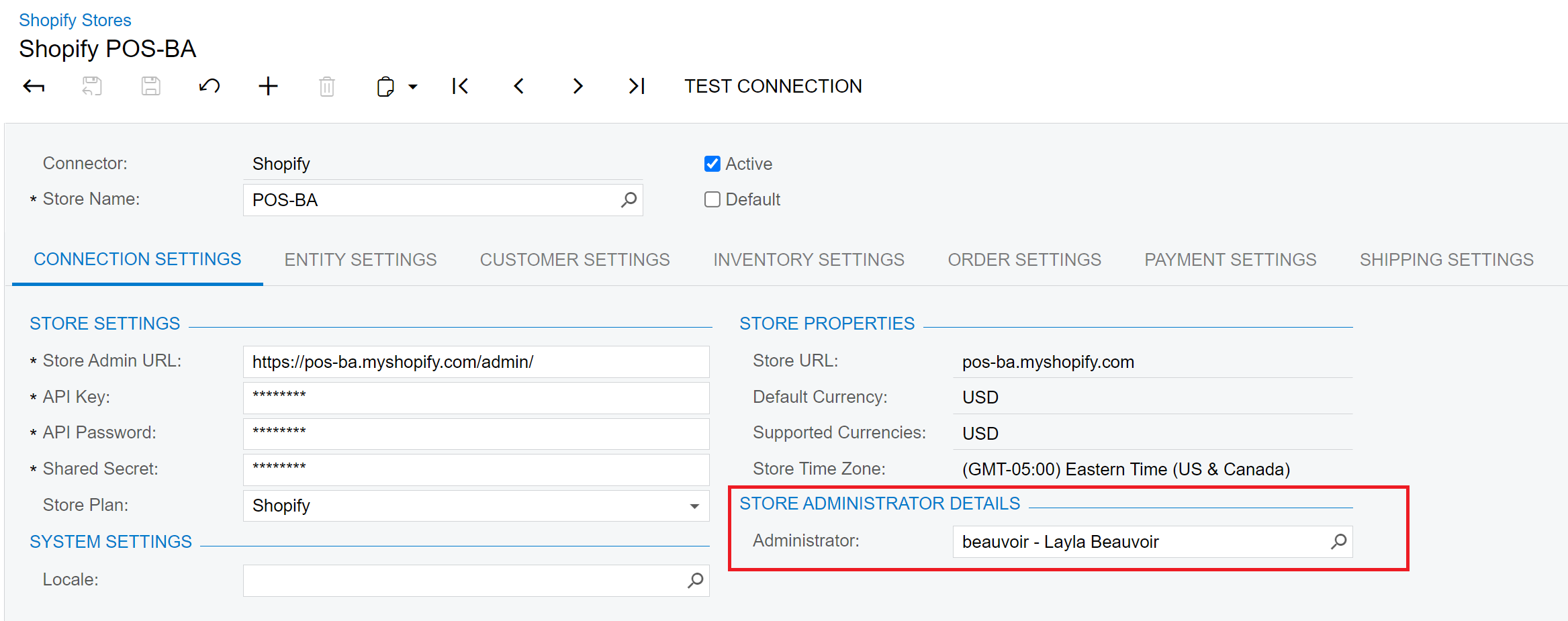The width and height of the screenshot is (1568, 621).
Task: Open Store Name lookup magnifier
Action: coord(629,200)
